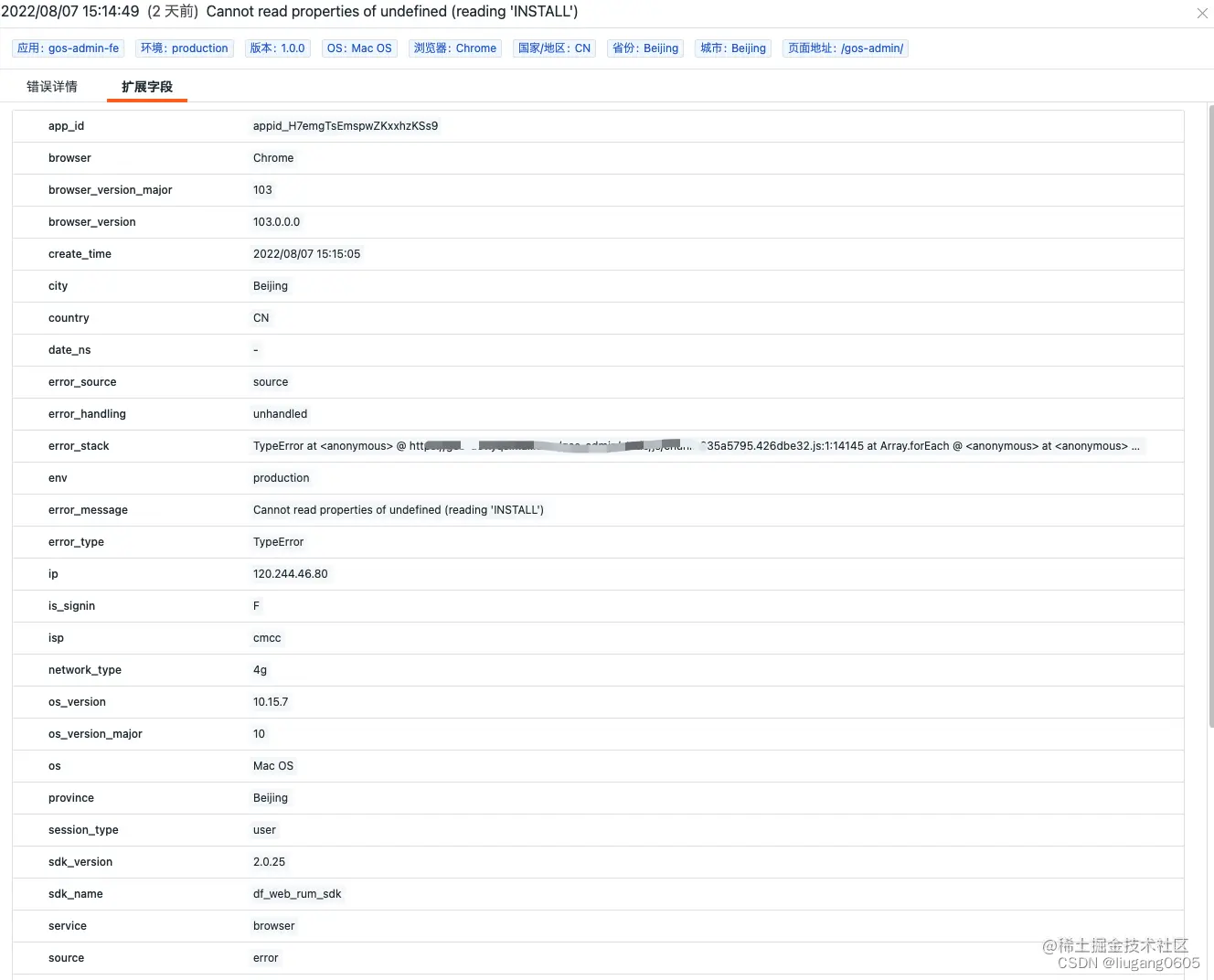Switch to the 错误详情 tab

[52, 87]
